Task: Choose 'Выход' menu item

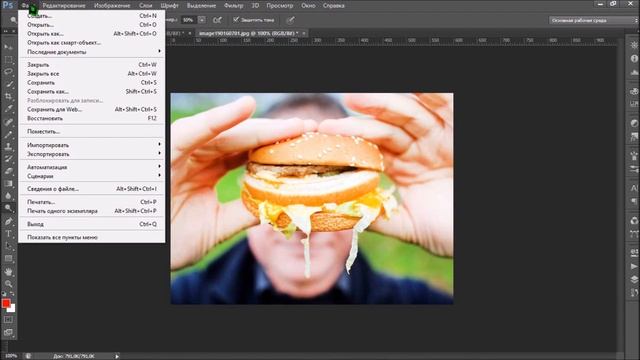Action: tap(92, 224)
